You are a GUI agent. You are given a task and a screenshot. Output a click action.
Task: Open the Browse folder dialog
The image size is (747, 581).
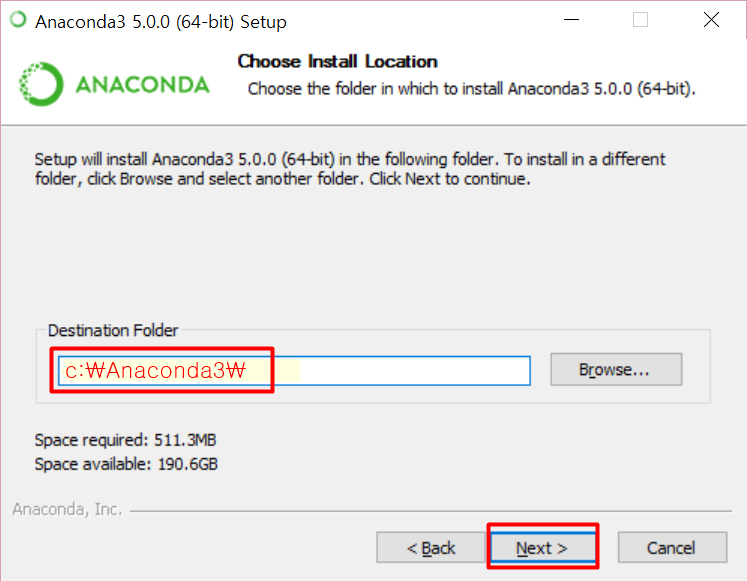[x=616, y=370]
